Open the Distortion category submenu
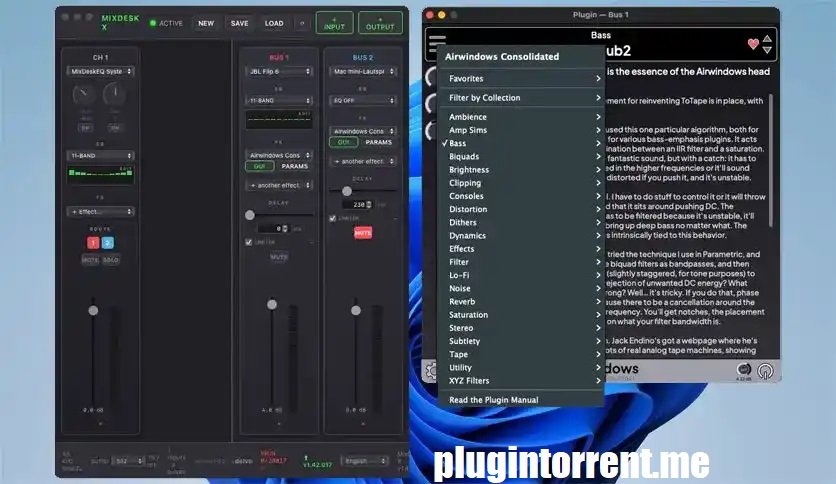This screenshot has height=484, width=836. point(521,209)
